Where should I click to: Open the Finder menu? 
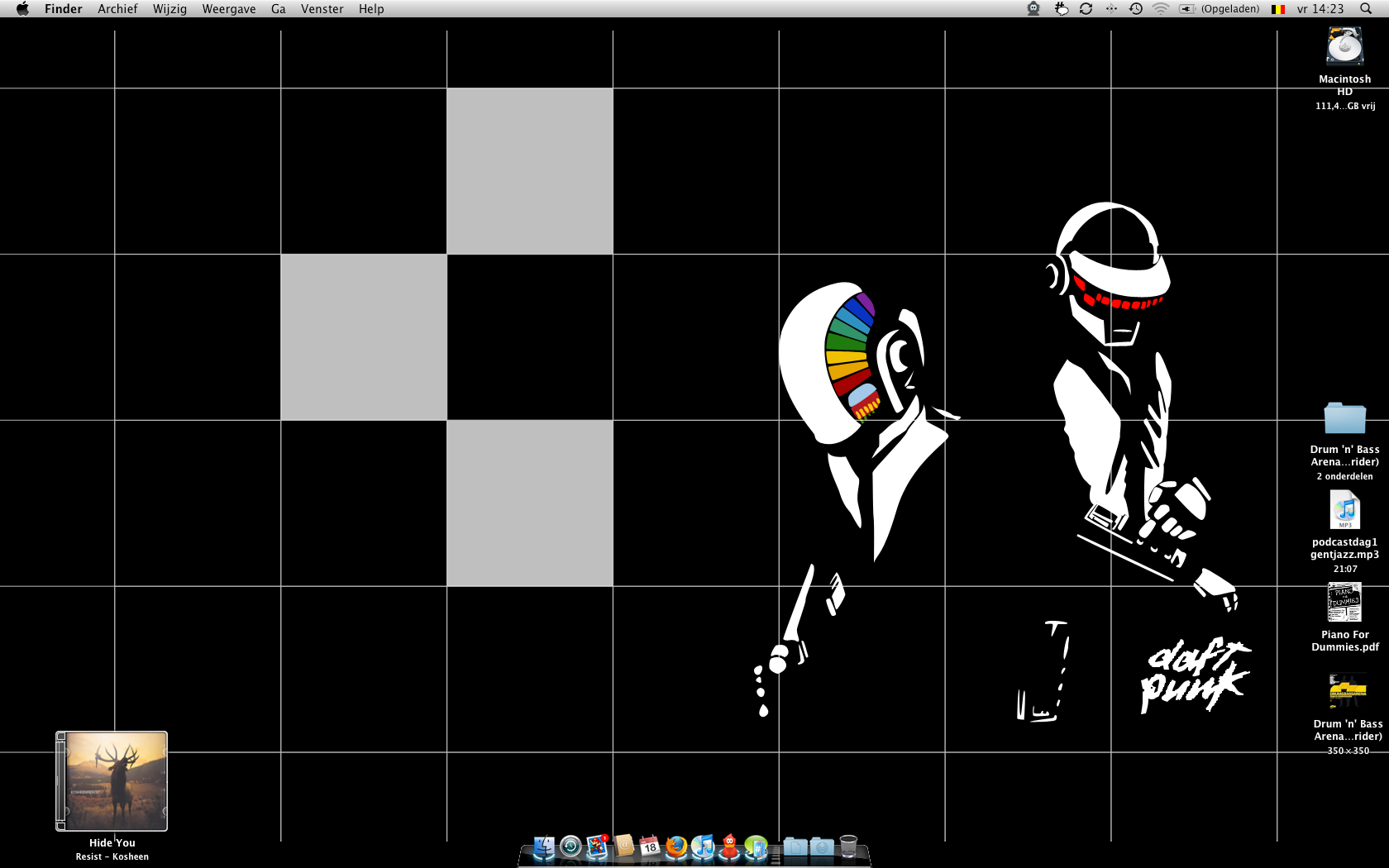point(64,9)
